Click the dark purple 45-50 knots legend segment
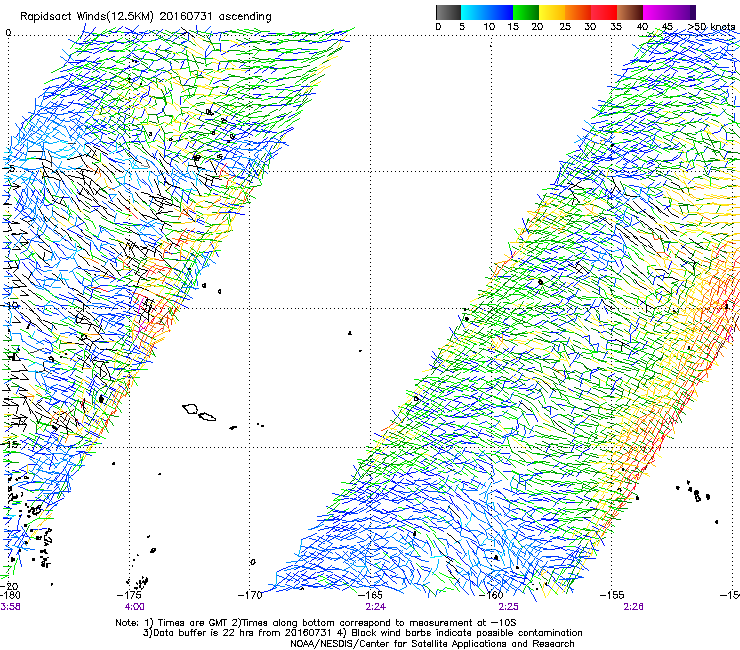 (682, 12)
